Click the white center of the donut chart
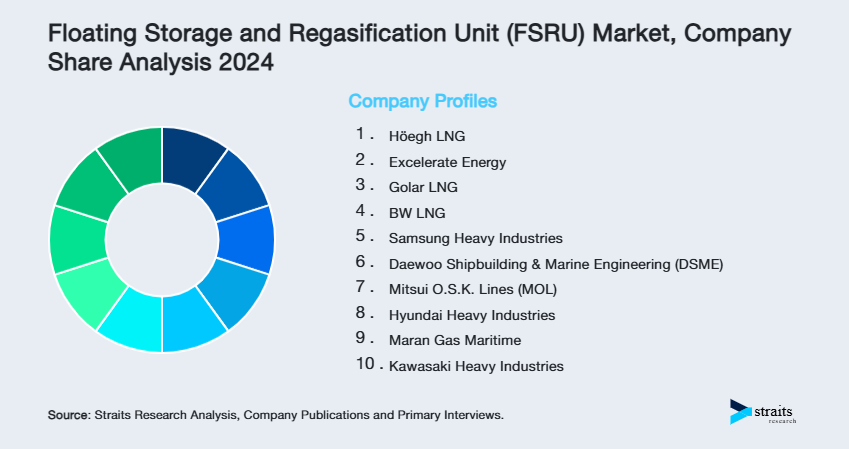Screen dimensions: 849x449 [162, 240]
